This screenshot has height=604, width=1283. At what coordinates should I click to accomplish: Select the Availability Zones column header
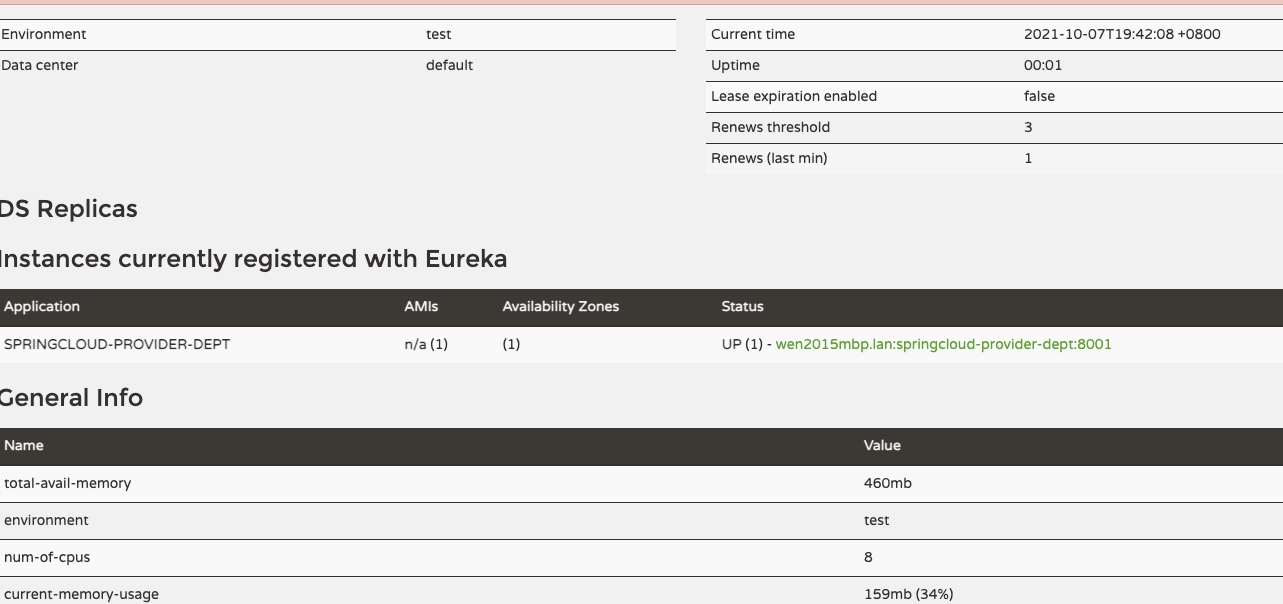[560, 307]
